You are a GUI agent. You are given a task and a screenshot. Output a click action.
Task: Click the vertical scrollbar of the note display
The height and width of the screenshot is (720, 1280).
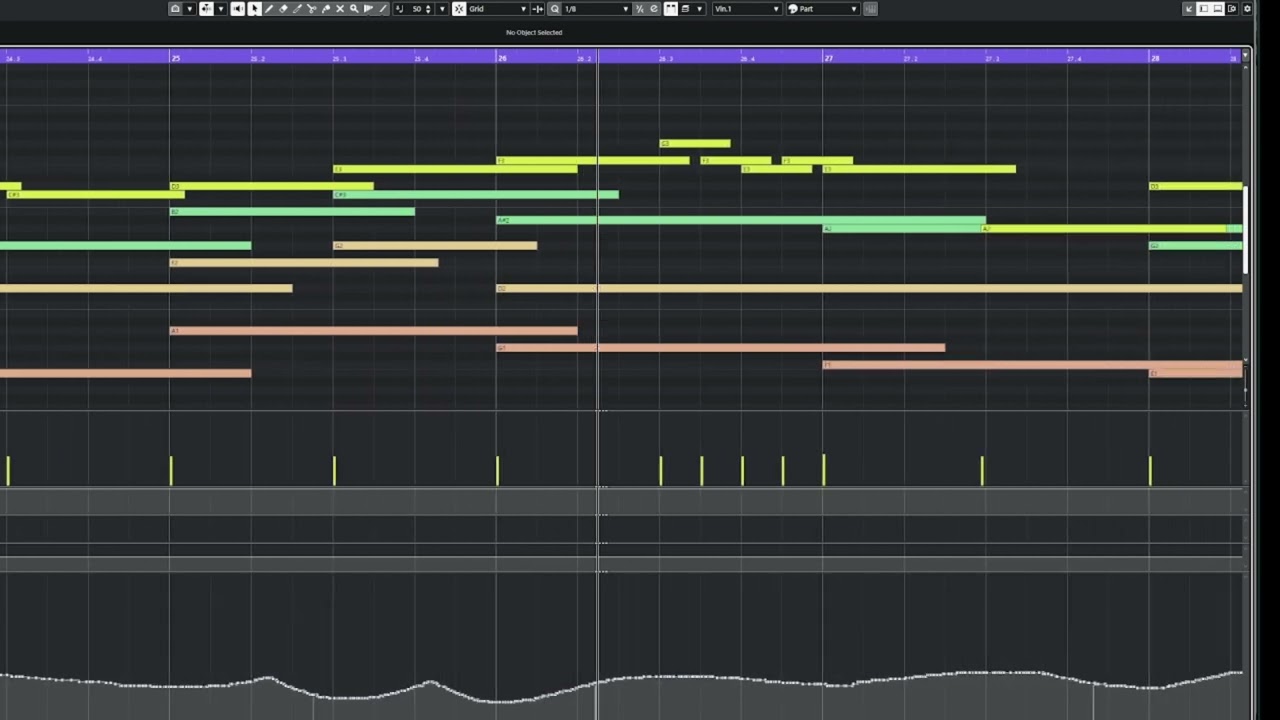pyautogui.click(x=1245, y=230)
